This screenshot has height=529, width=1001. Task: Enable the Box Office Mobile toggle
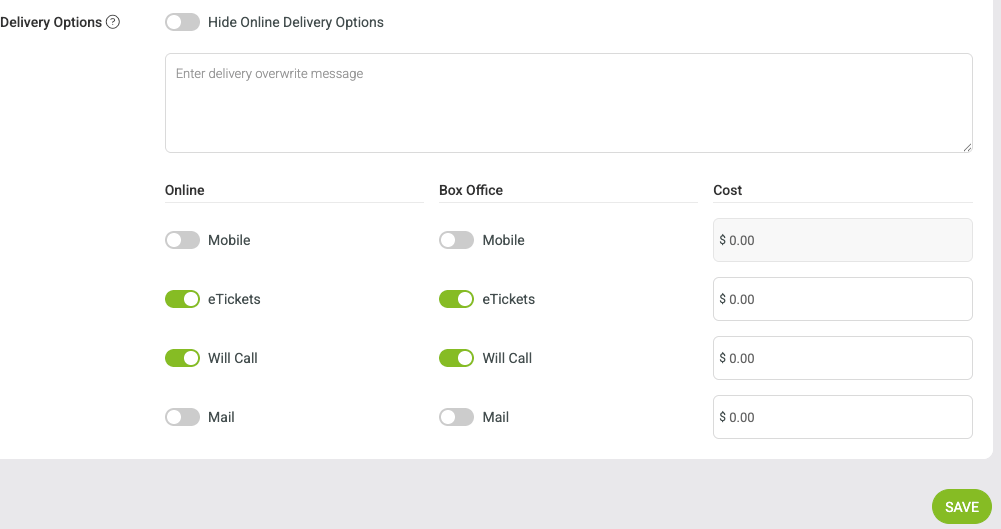[x=456, y=240]
